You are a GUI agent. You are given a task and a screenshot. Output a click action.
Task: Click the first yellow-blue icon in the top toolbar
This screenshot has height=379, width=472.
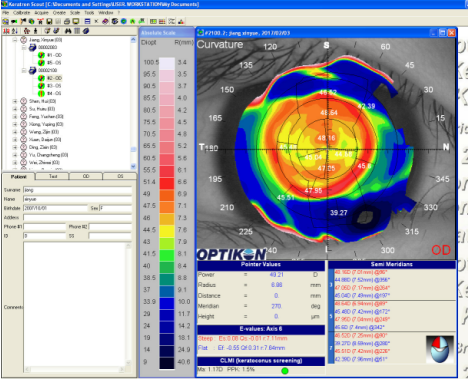[5, 21]
